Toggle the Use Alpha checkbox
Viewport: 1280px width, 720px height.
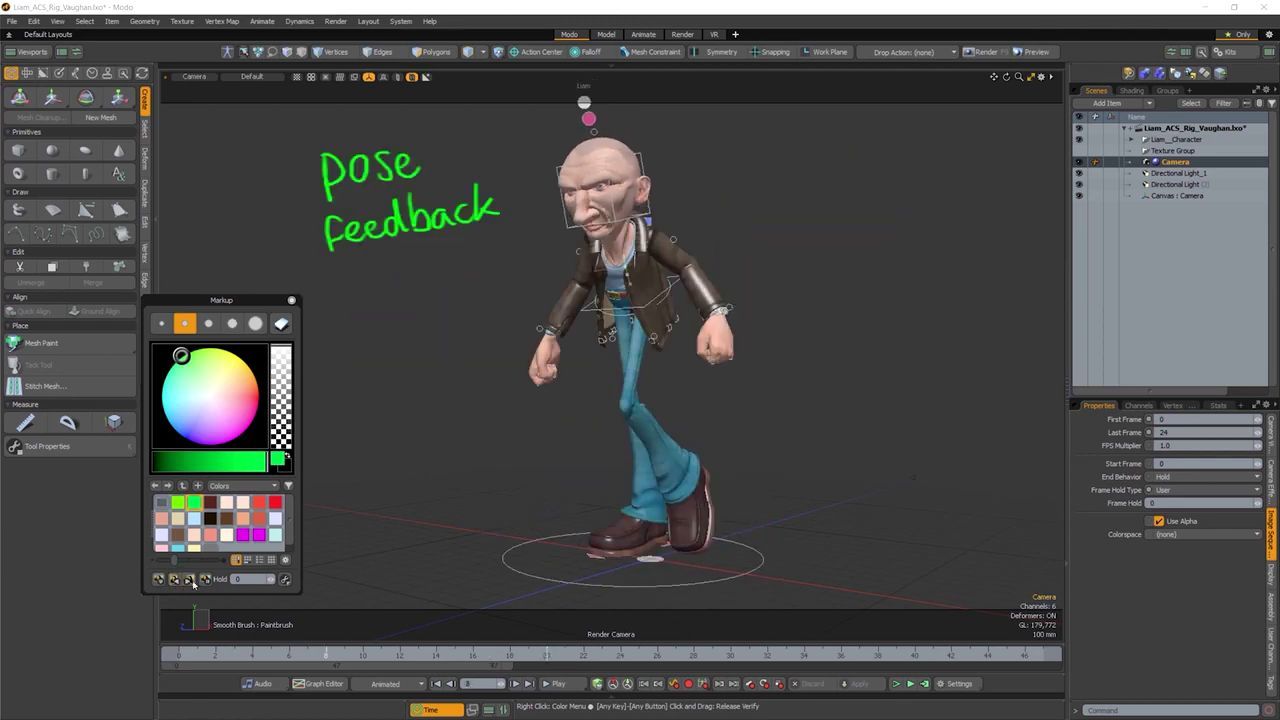[1159, 521]
